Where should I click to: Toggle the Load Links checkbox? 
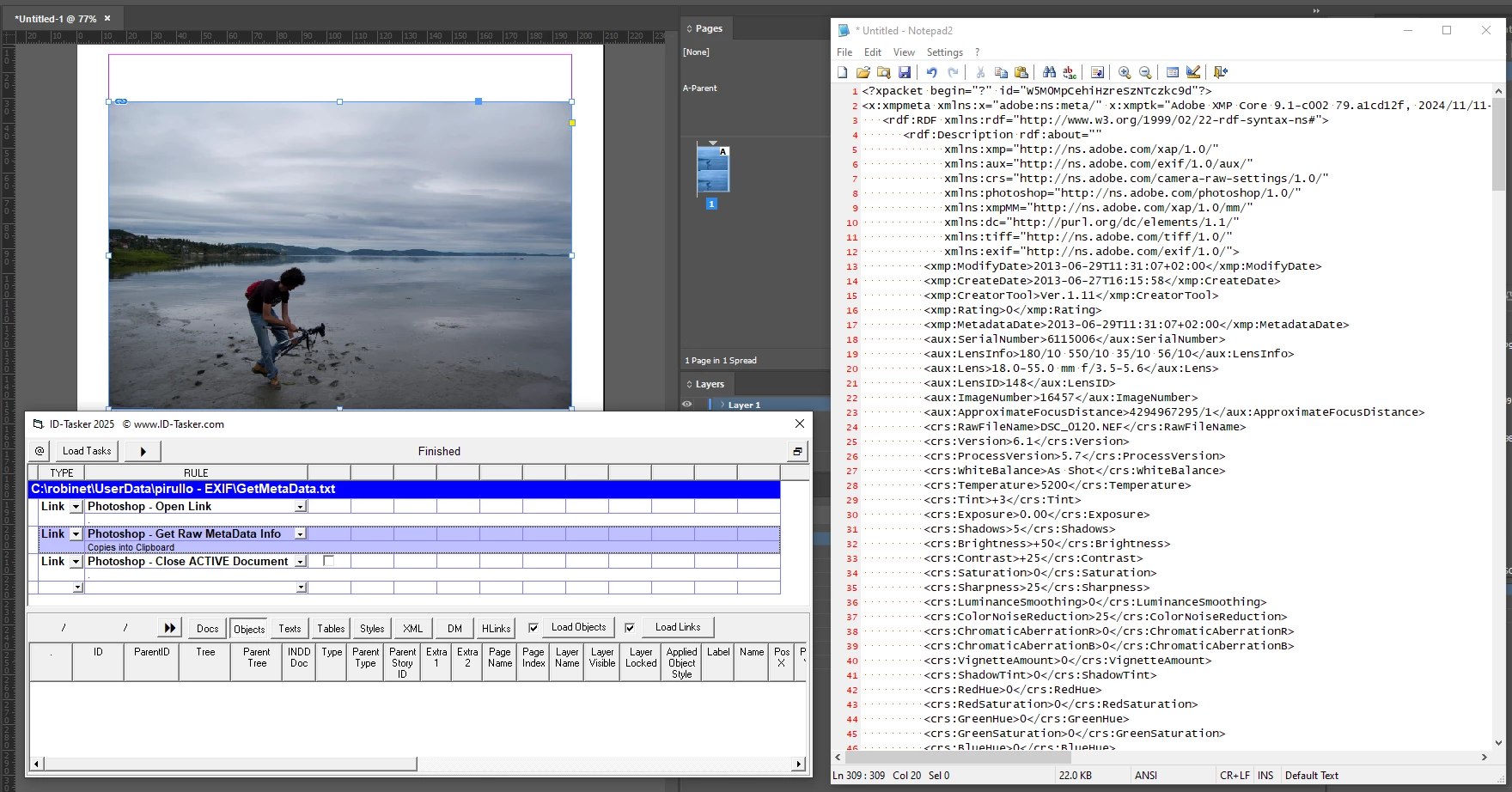tap(630, 628)
